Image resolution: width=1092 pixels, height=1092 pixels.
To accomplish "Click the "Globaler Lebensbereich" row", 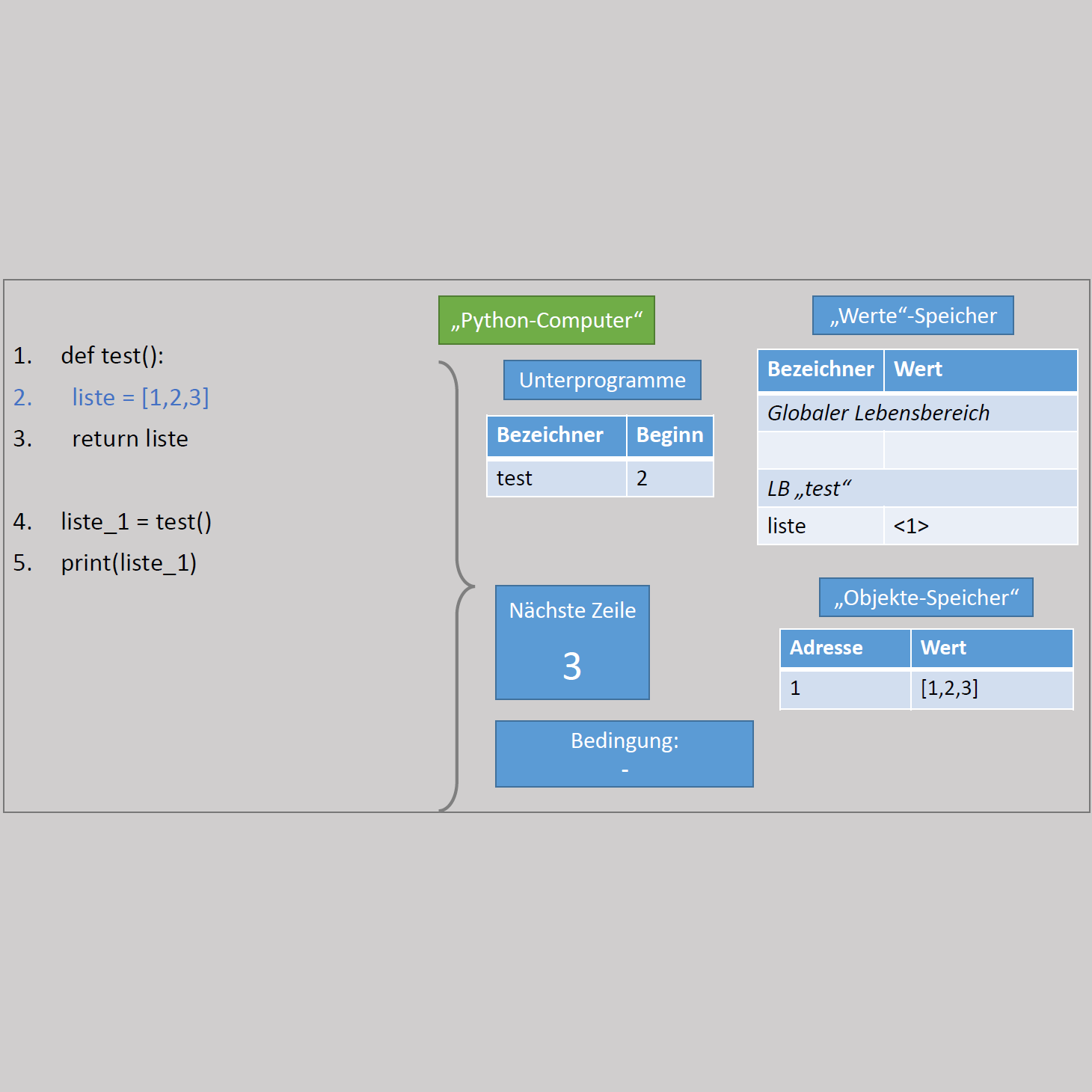I will coord(917,413).
